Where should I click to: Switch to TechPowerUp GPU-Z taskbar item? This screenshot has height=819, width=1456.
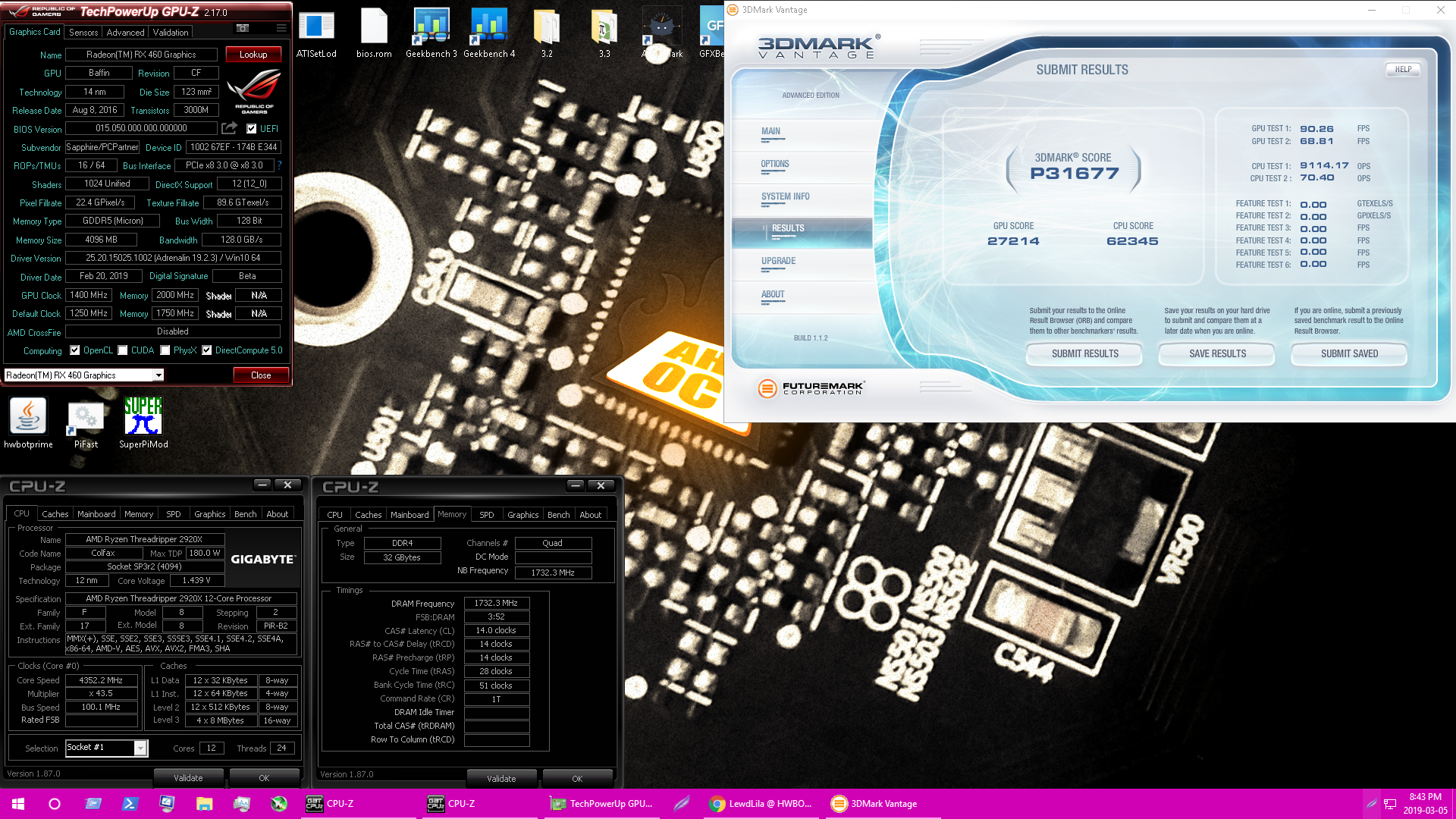click(601, 804)
